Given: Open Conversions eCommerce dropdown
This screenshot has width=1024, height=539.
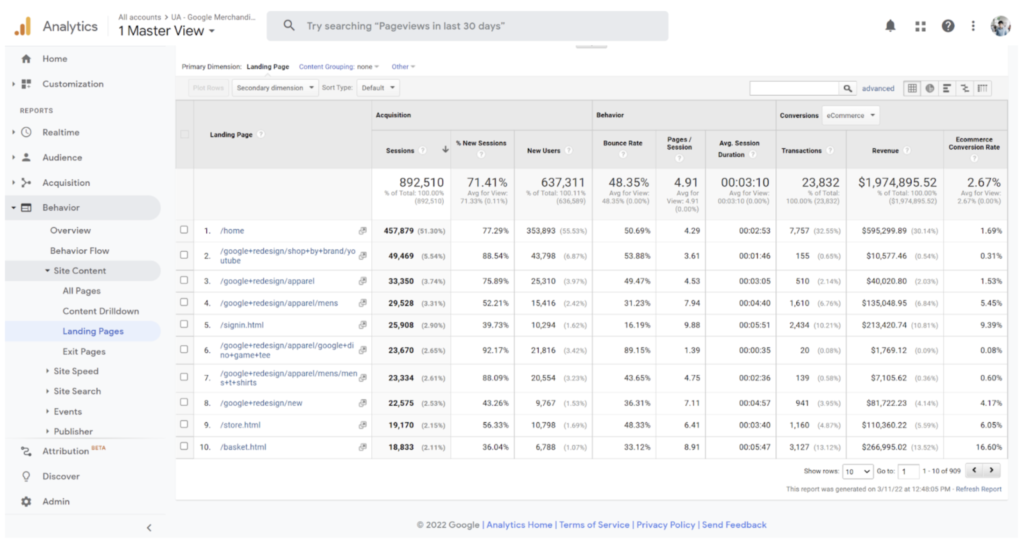Looking at the screenshot, I should (850, 115).
